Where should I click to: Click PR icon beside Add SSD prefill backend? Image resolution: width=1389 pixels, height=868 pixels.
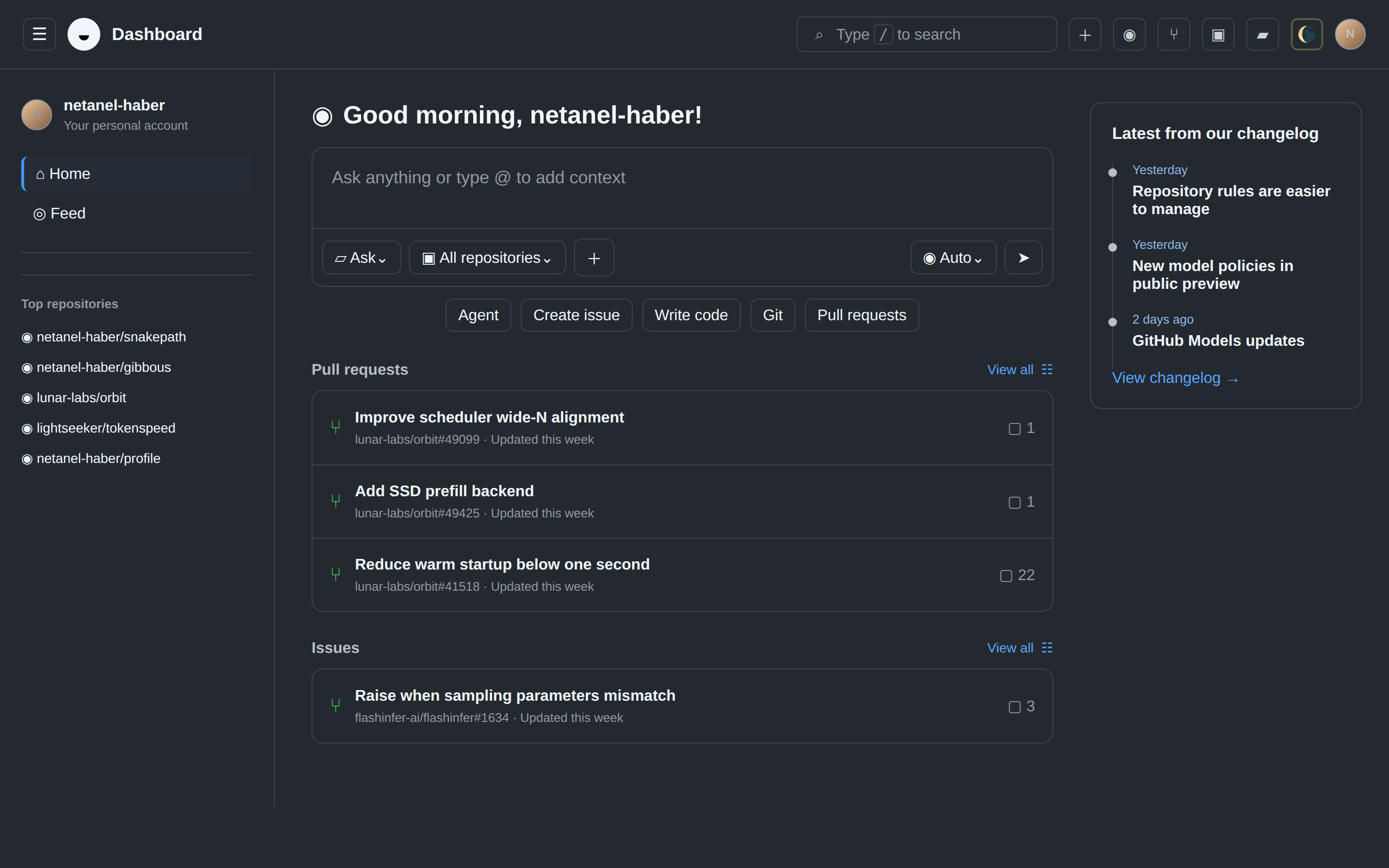pyautogui.click(x=336, y=501)
